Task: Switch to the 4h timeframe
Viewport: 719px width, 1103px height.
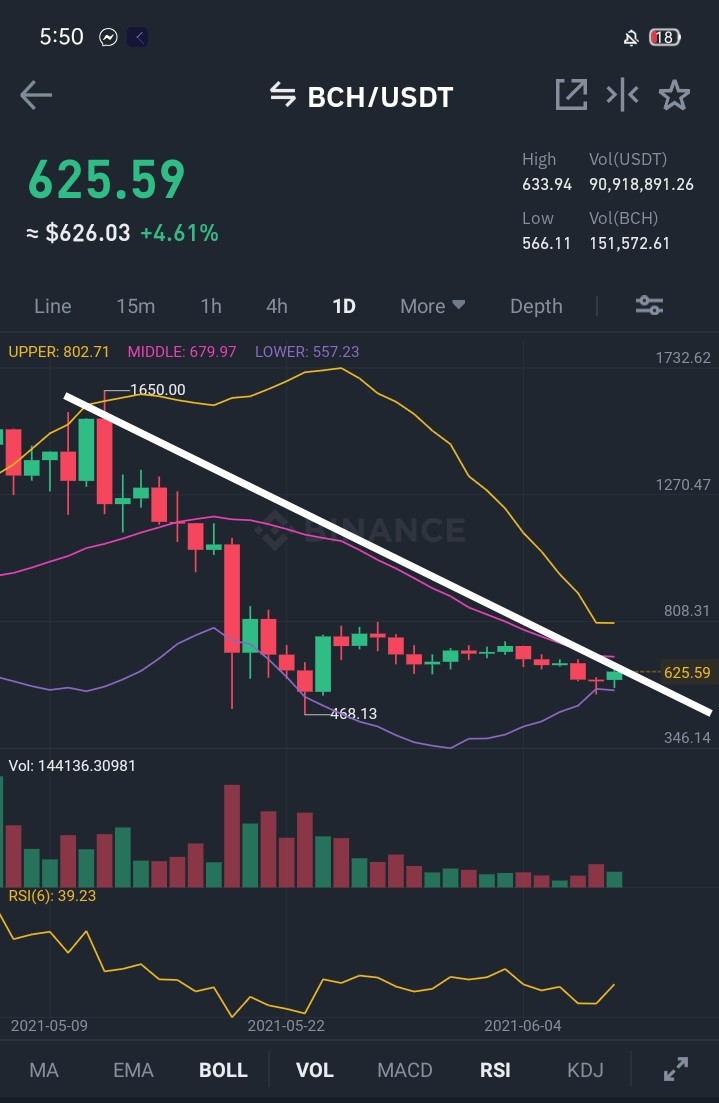Action: click(276, 306)
